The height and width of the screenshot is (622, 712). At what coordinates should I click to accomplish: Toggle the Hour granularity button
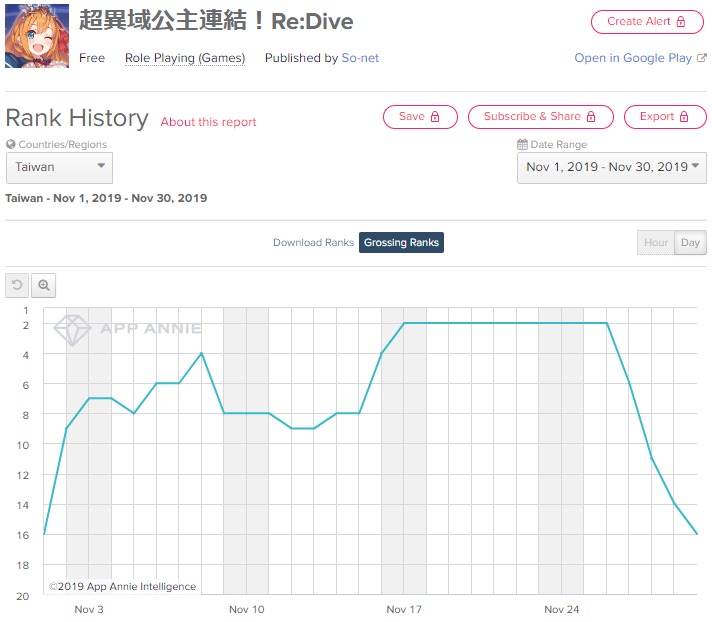(656, 242)
